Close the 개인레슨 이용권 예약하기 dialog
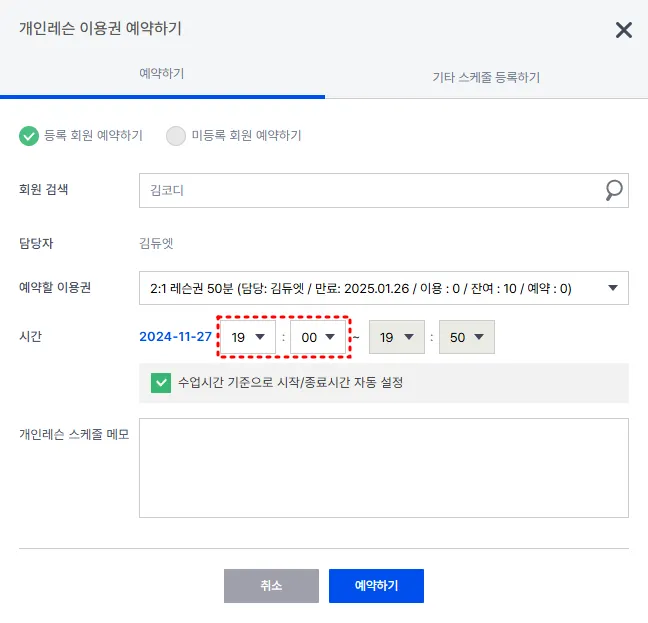 (623, 30)
